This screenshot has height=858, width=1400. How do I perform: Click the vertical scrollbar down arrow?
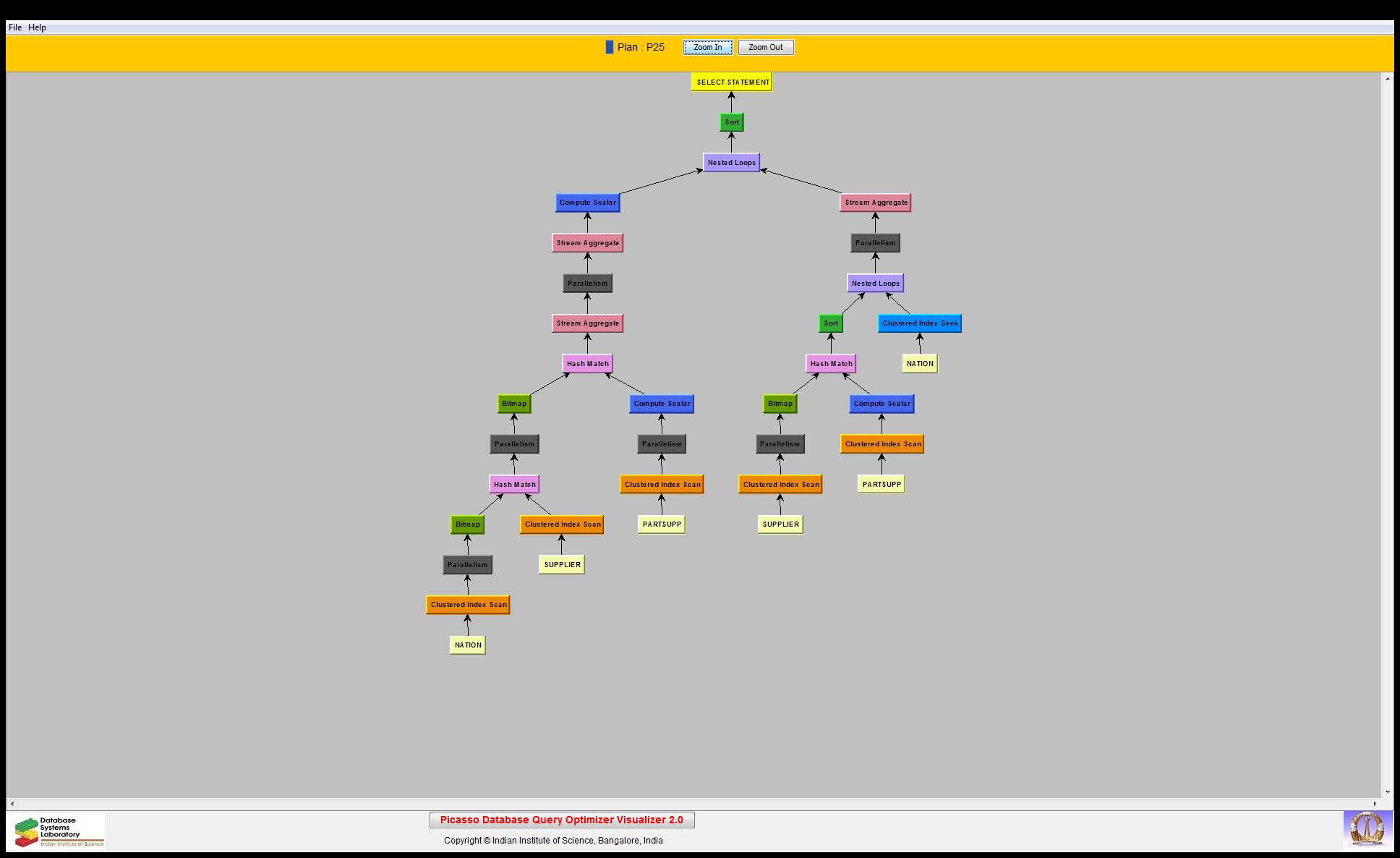tap(1387, 792)
